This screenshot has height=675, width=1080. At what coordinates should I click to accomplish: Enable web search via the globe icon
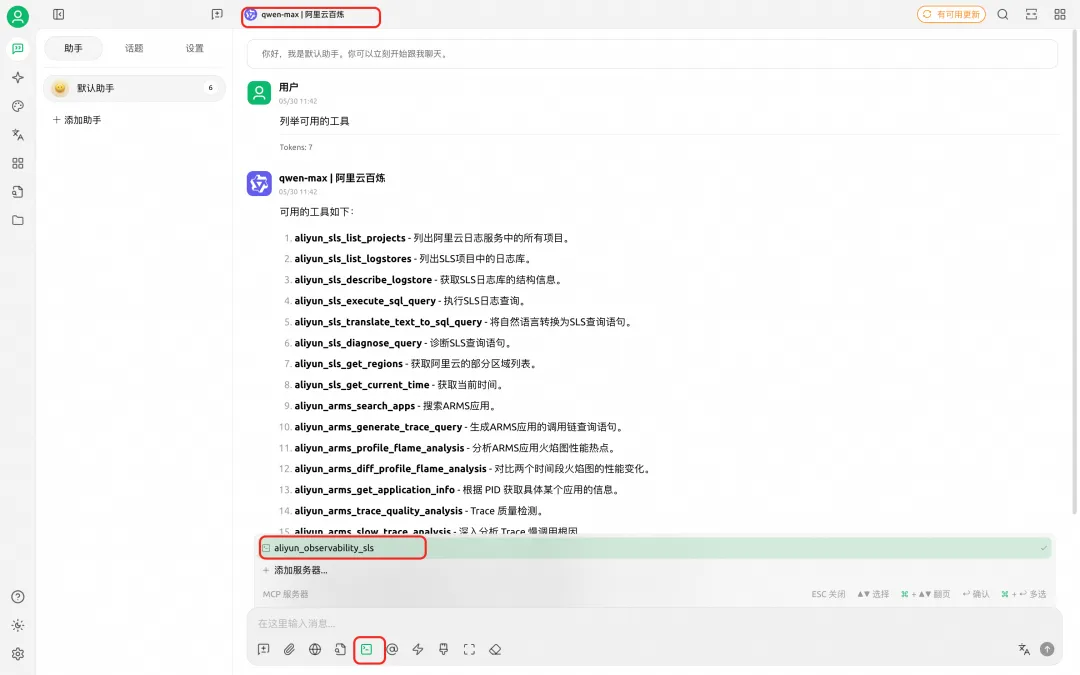pos(315,649)
